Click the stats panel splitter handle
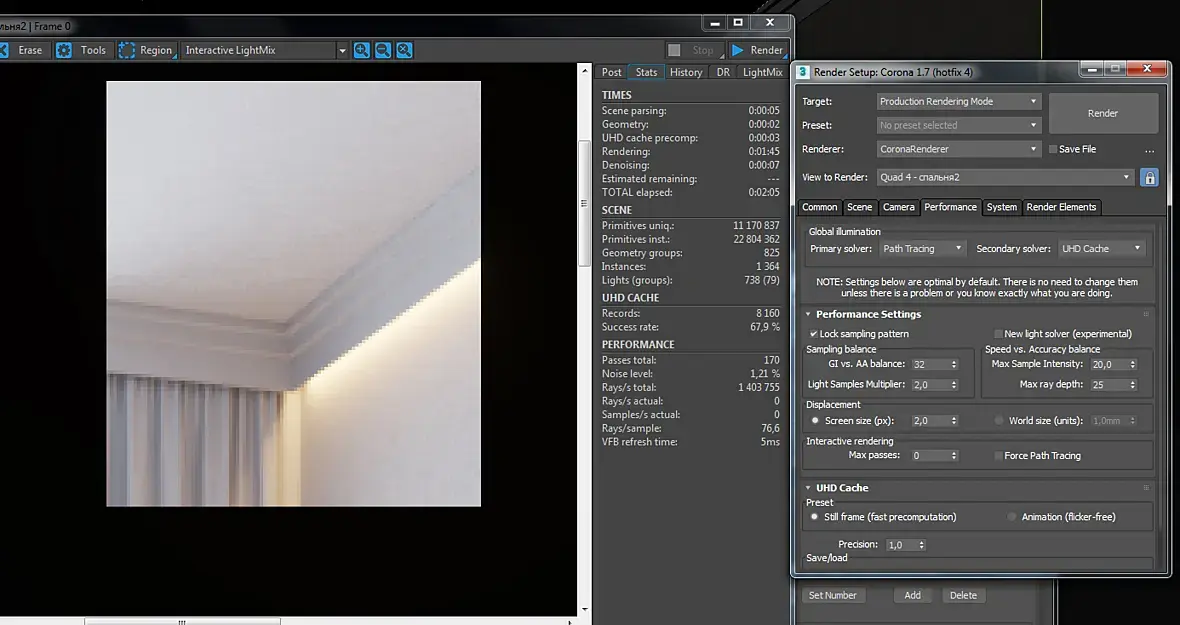The width and height of the screenshot is (1180, 625). pos(584,203)
